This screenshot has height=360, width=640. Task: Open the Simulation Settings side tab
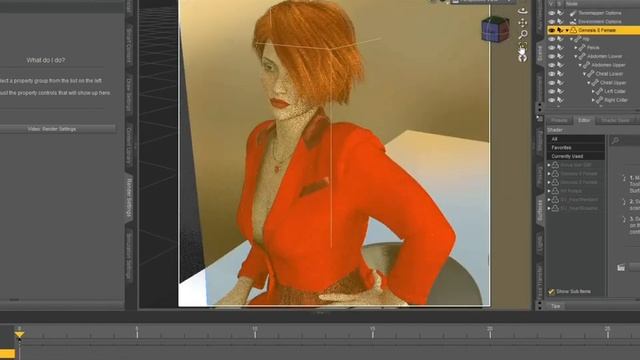(x=129, y=256)
